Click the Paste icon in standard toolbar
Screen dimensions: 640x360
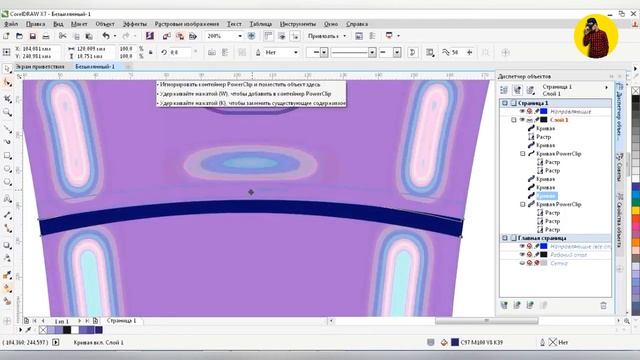pyautogui.click(x=89, y=36)
